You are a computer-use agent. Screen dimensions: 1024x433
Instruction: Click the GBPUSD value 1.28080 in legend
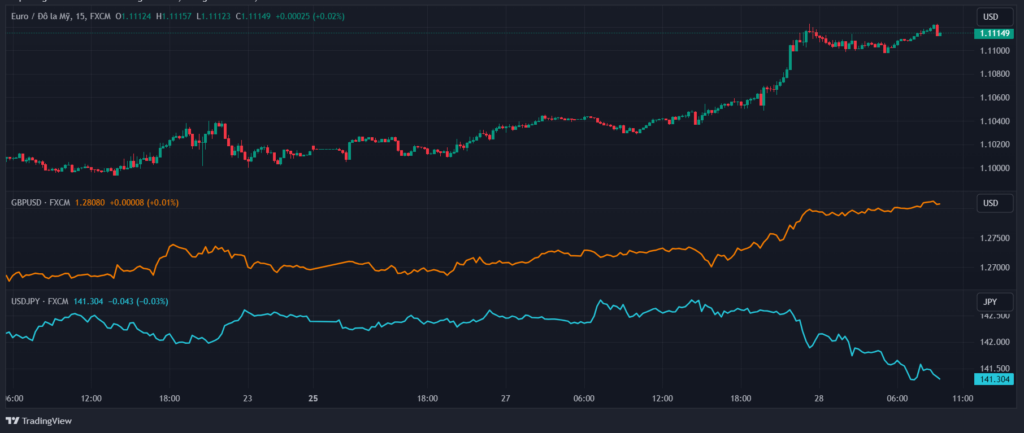[92, 203]
